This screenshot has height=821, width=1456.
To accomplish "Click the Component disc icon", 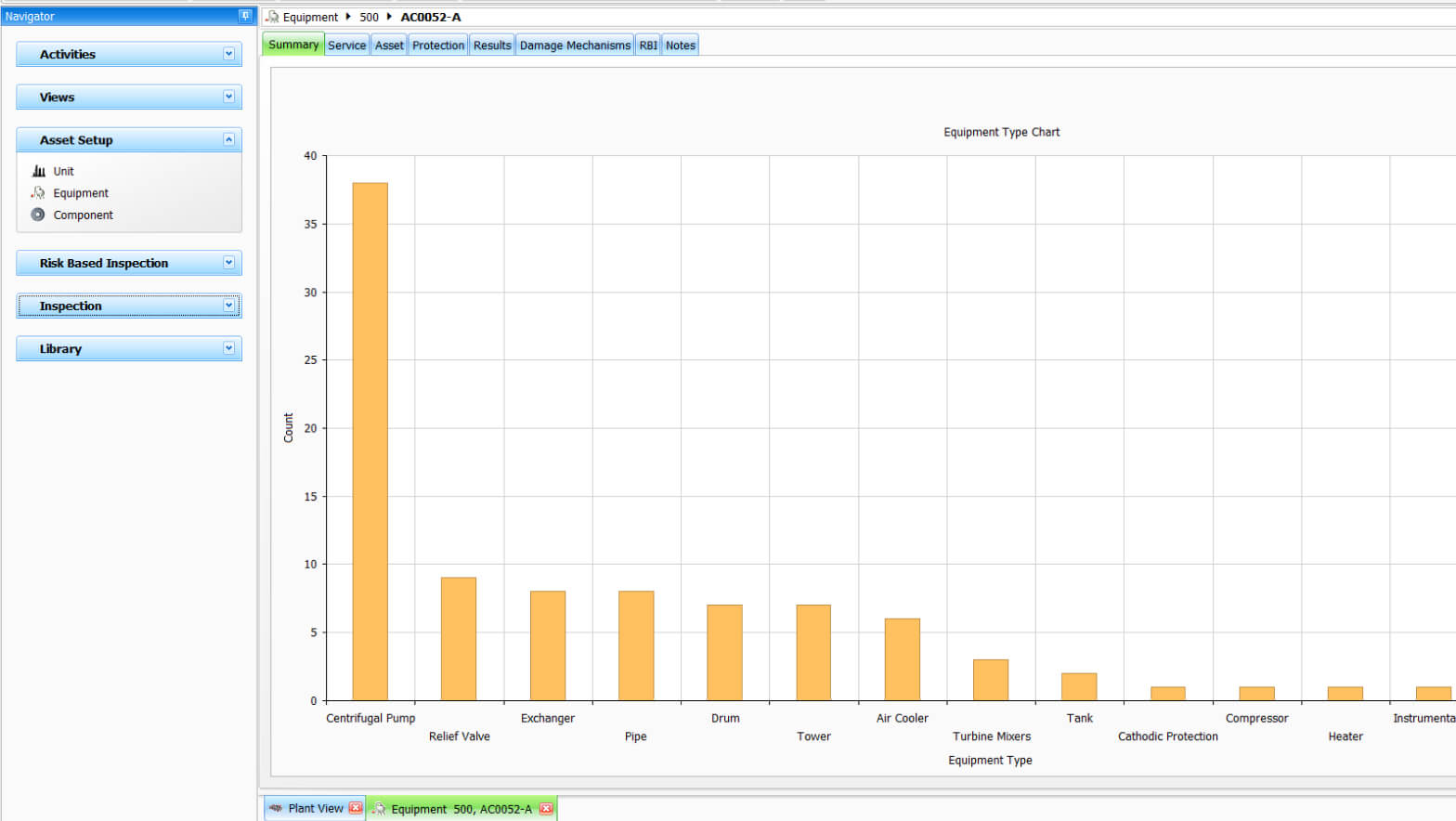I will pyautogui.click(x=38, y=215).
